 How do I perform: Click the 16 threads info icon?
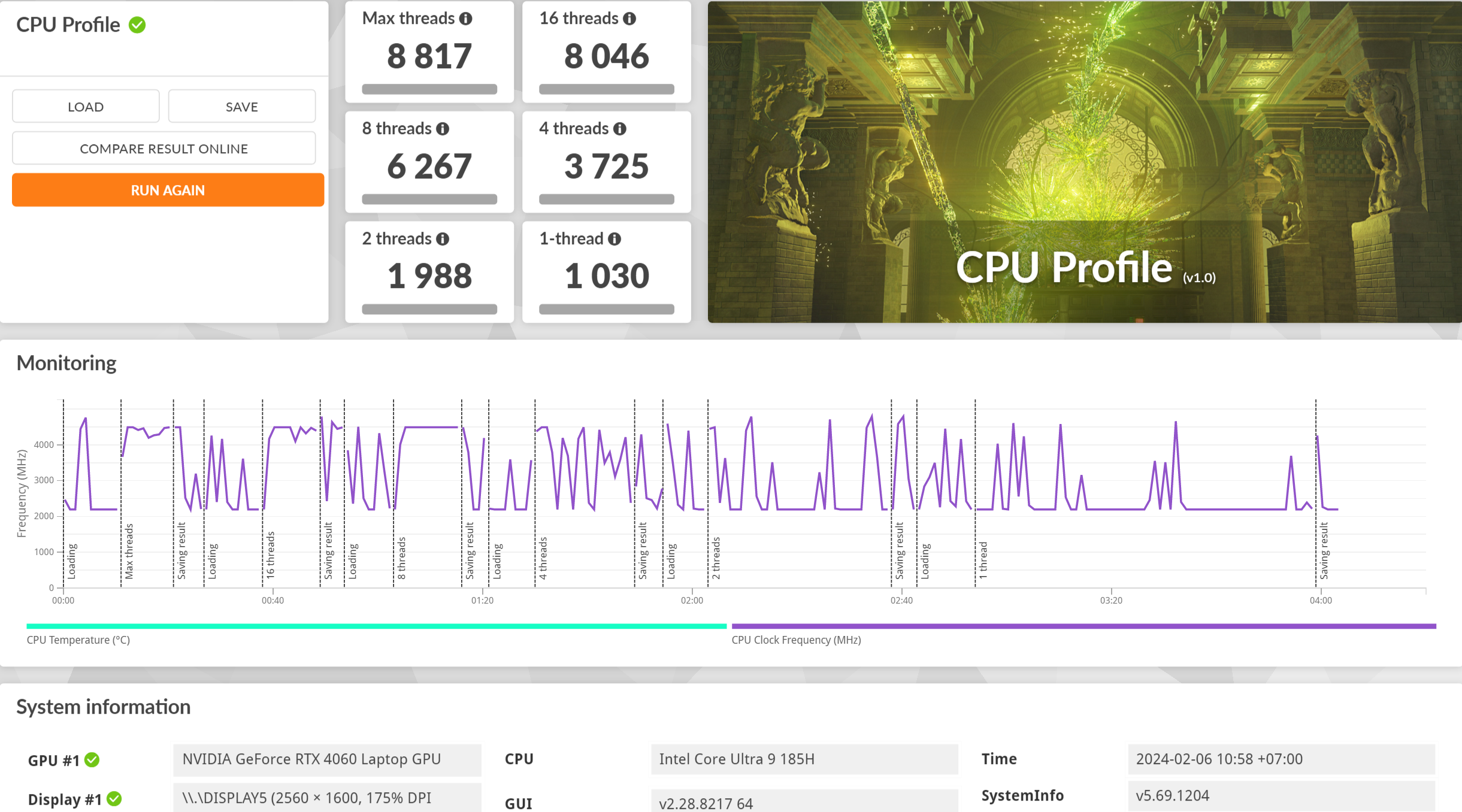[x=629, y=19]
